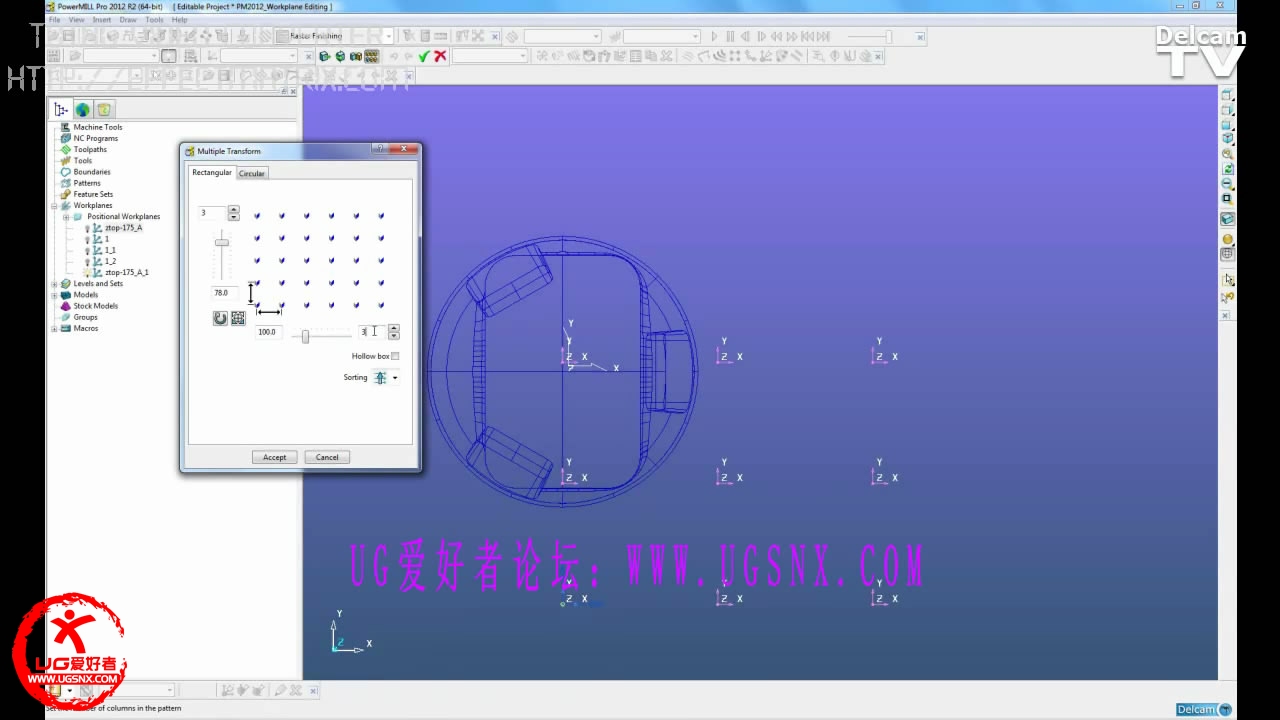Increase the number of rows stepper
Image resolution: width=1280 pixels, height=720 pixels.
233,210
